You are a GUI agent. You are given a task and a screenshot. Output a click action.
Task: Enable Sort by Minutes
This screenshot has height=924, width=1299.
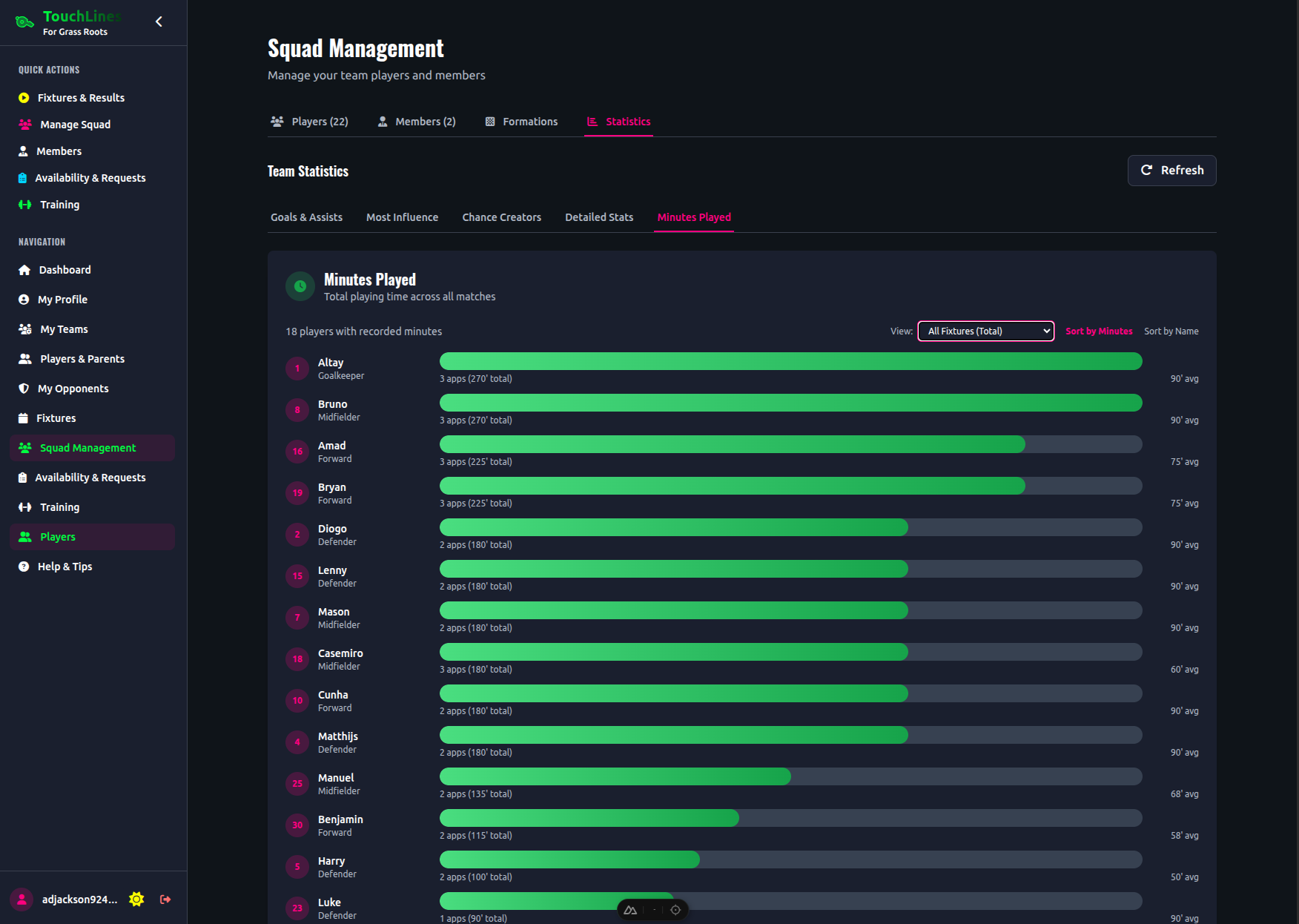(x=1099, y=331)
